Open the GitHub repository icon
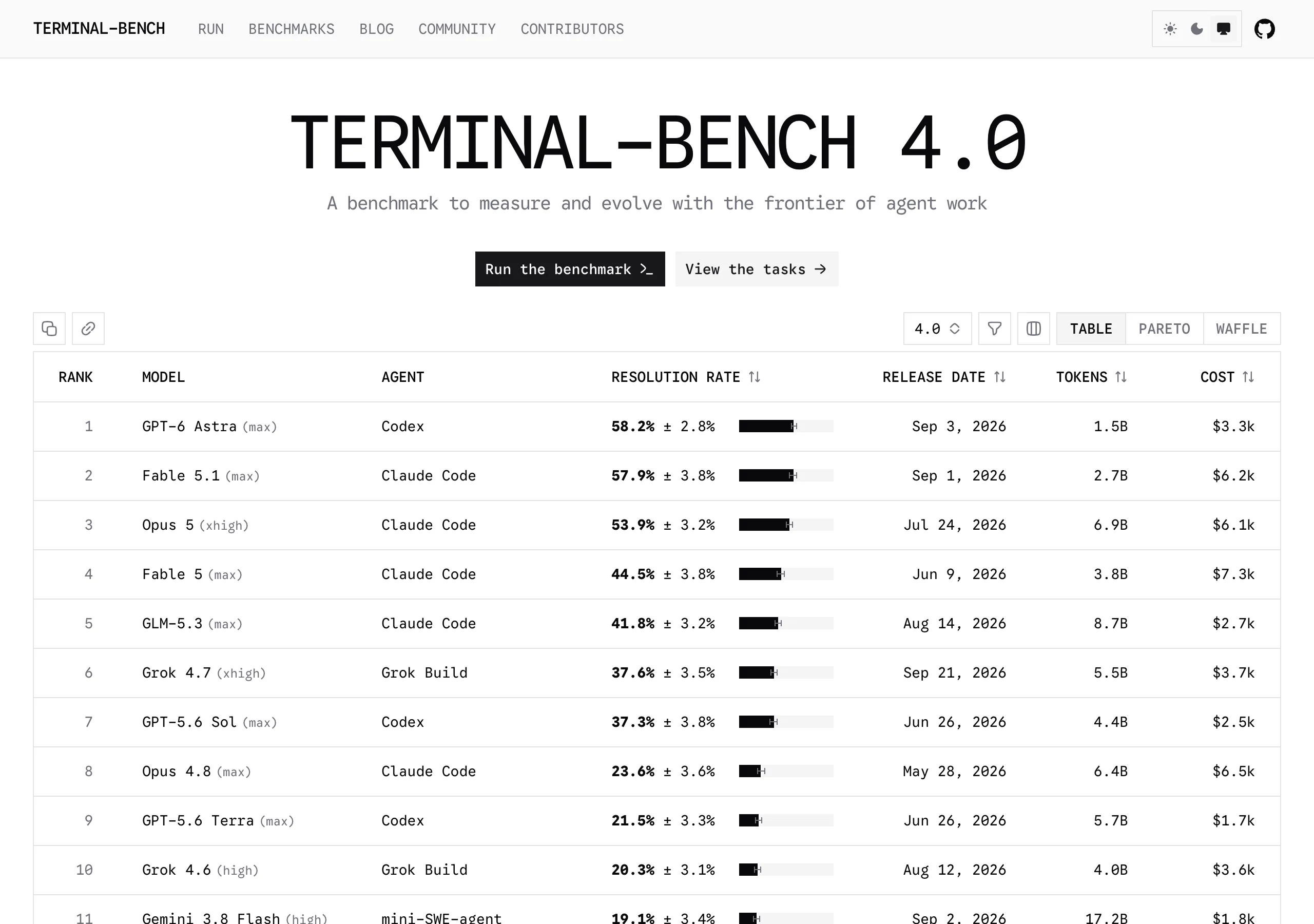The image size is (1314, 924). [x=1264, y=29]
